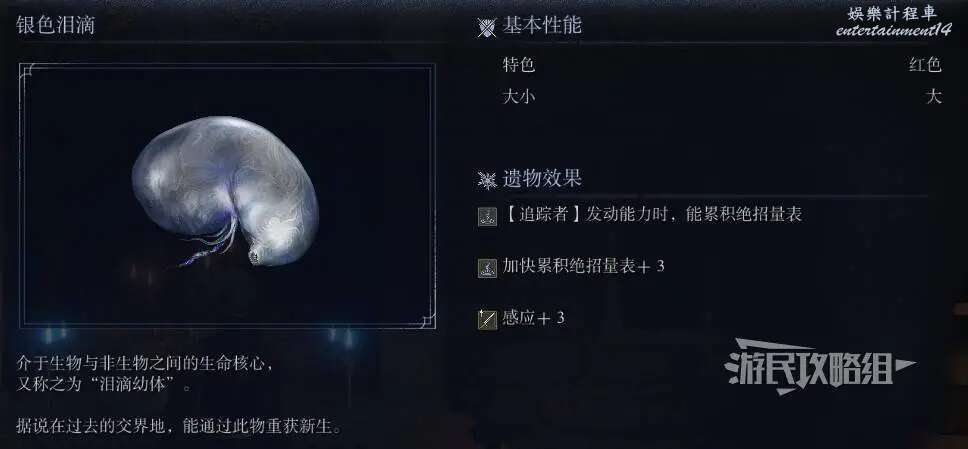Click the 遗物效果 heading text
This screenshot has height=449, width=968.
click(541, 179)
